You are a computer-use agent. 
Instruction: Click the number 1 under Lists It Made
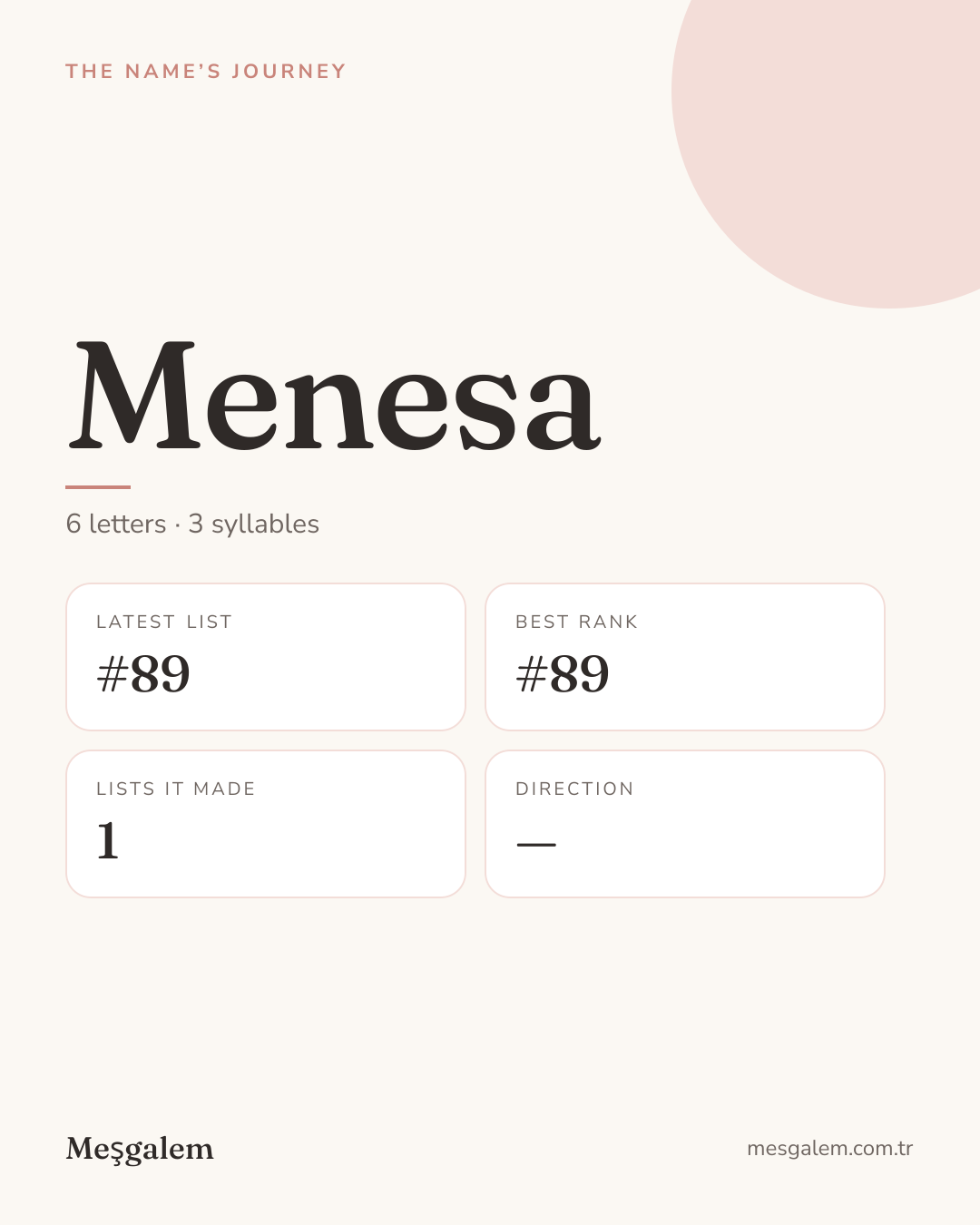(x=108, y=840)
